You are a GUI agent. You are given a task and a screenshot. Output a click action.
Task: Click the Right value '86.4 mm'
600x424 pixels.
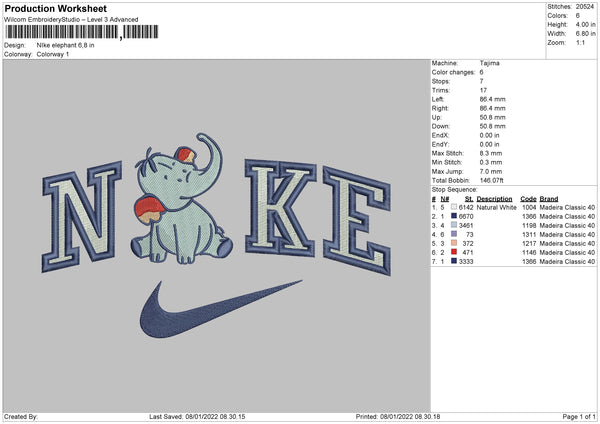point(492,108)
